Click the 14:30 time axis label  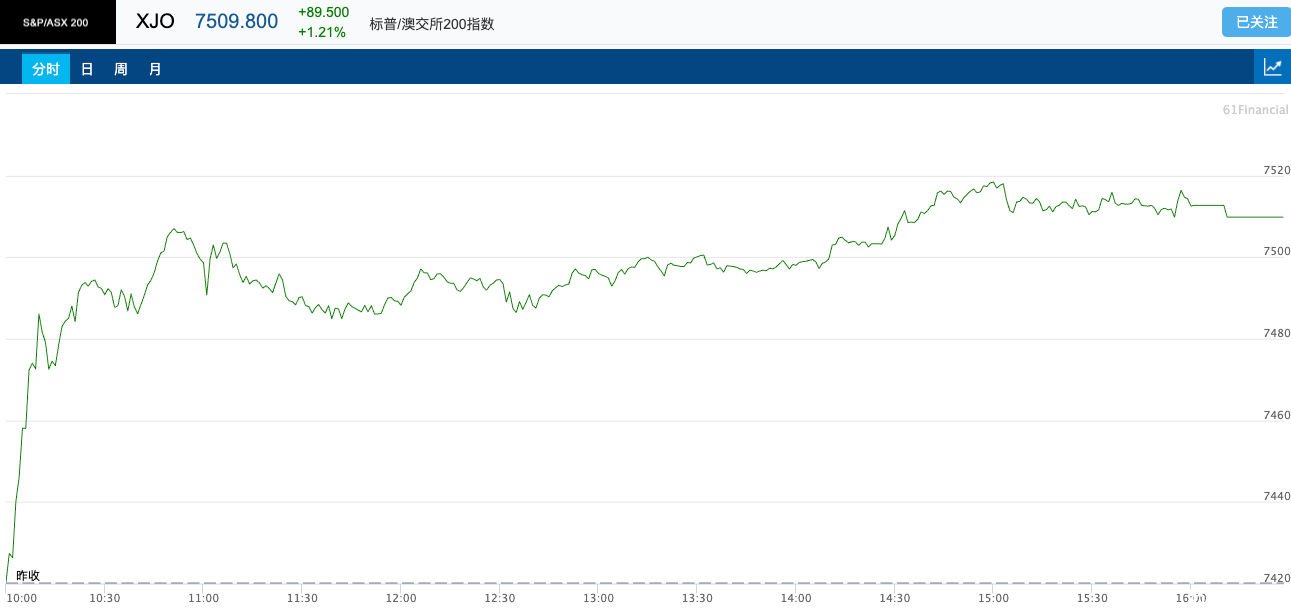tap(894, 598)
